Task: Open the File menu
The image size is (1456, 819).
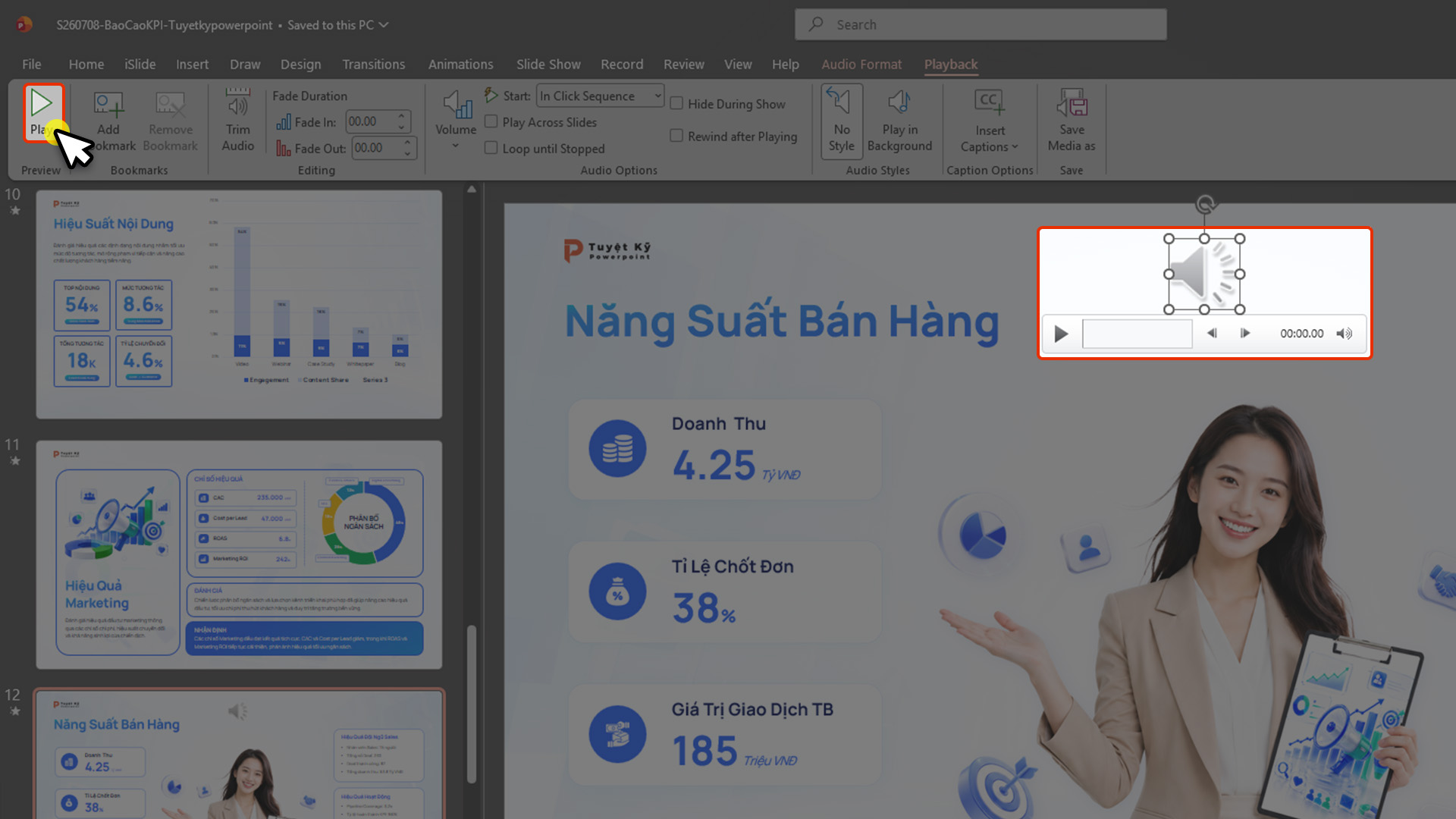Action: tap(32, 64)
